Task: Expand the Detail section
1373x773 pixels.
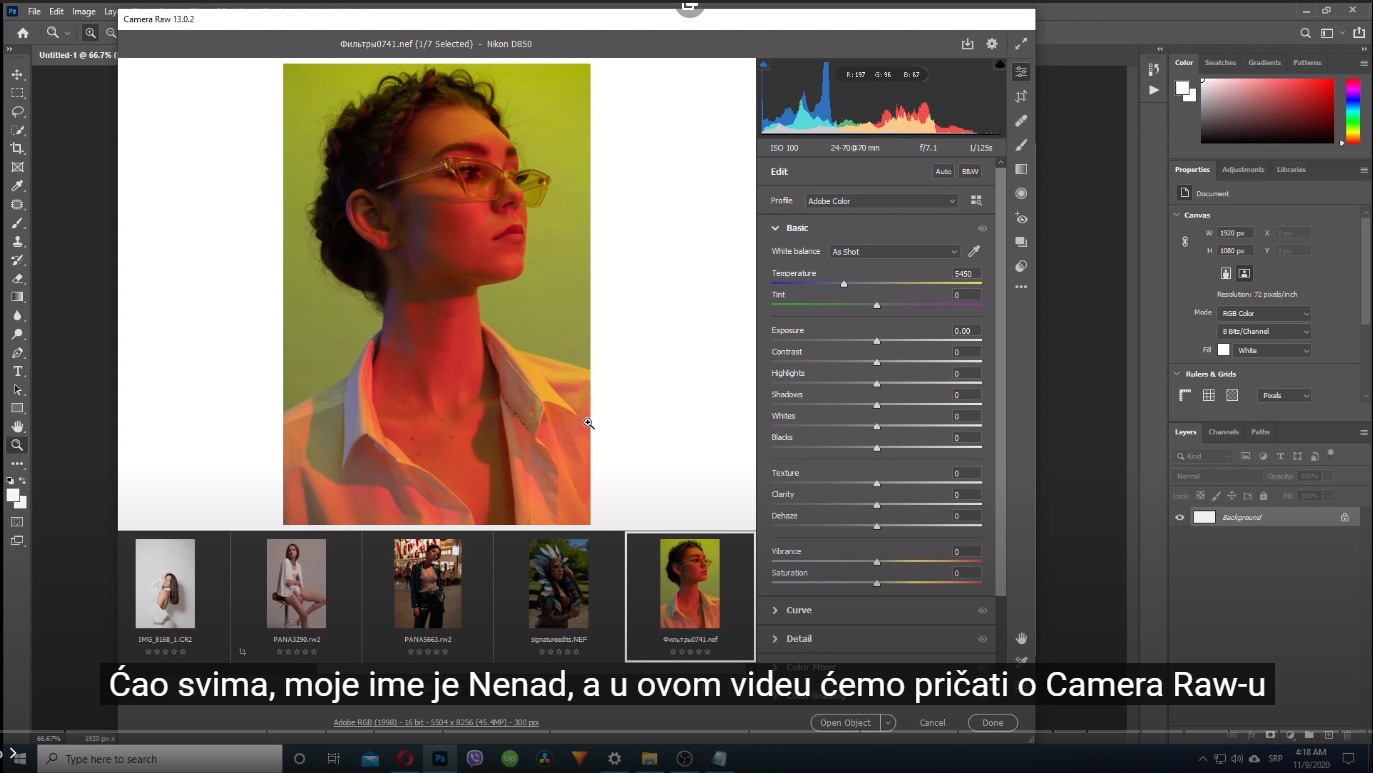Action: (775, 639)
